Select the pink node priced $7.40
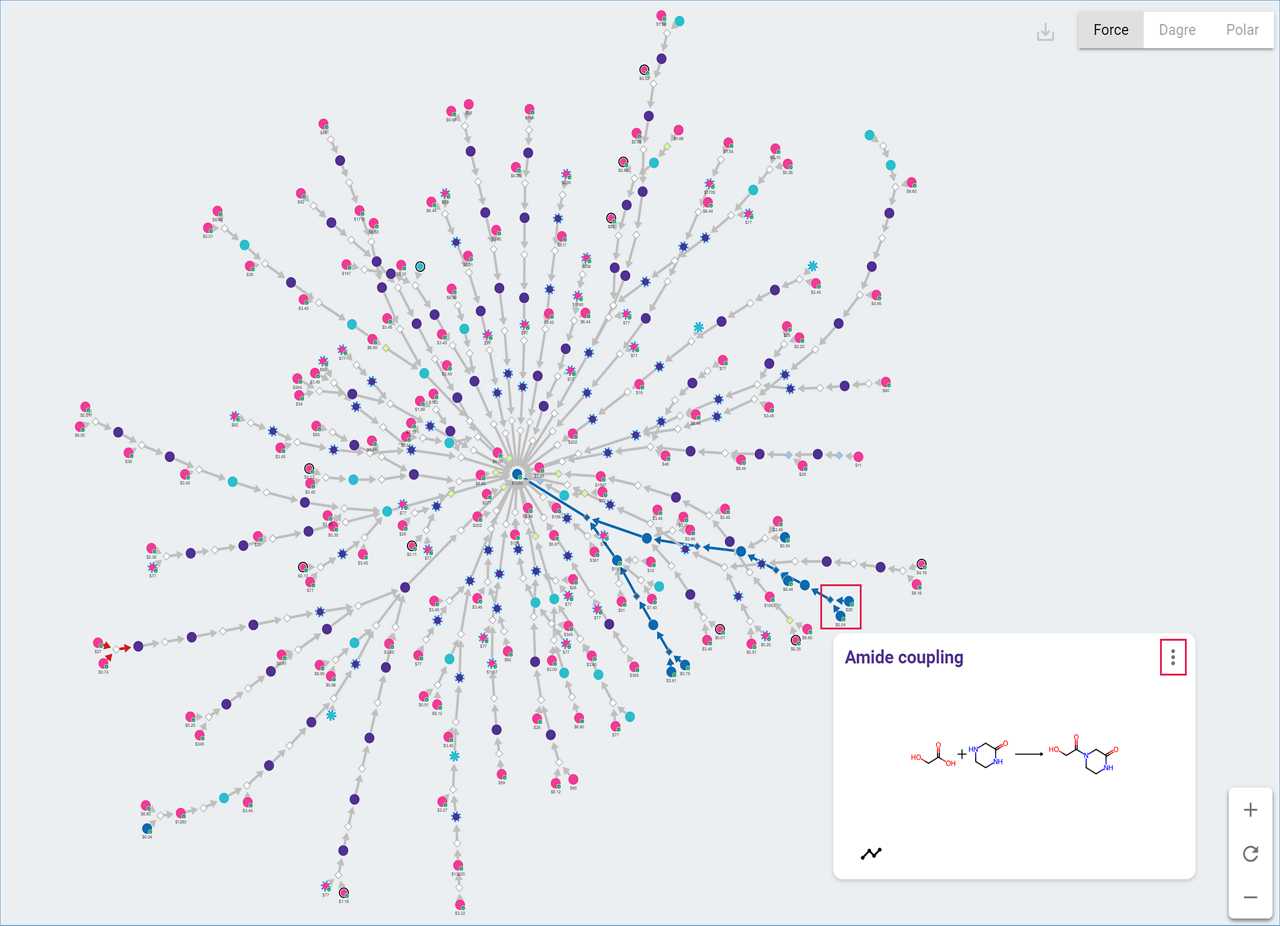Screen dimensions: 1280x926 [x=651, y=599]
